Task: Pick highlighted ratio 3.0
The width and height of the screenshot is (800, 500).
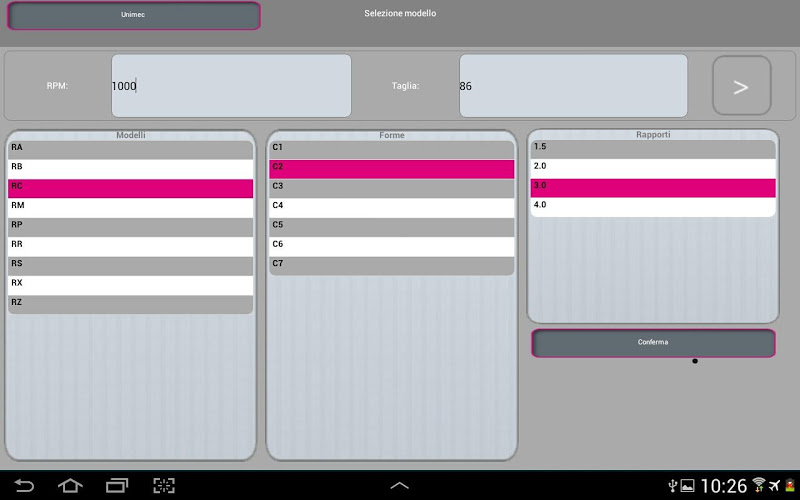Action: 653,188
